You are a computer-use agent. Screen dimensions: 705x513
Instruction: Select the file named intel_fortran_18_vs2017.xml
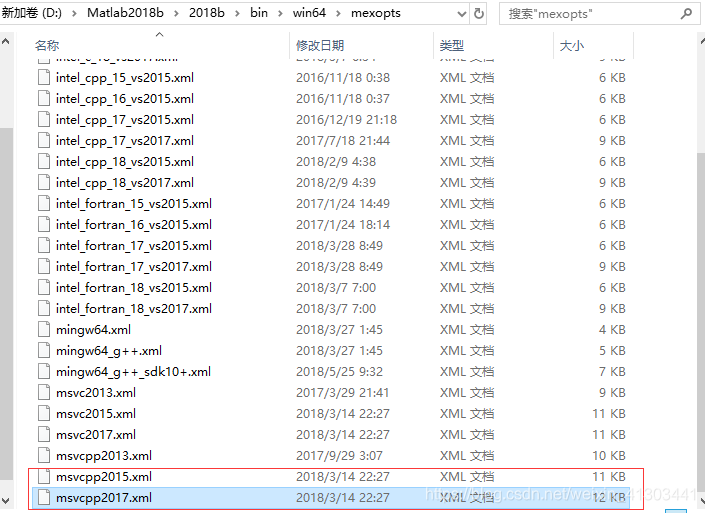coord(134,309)
